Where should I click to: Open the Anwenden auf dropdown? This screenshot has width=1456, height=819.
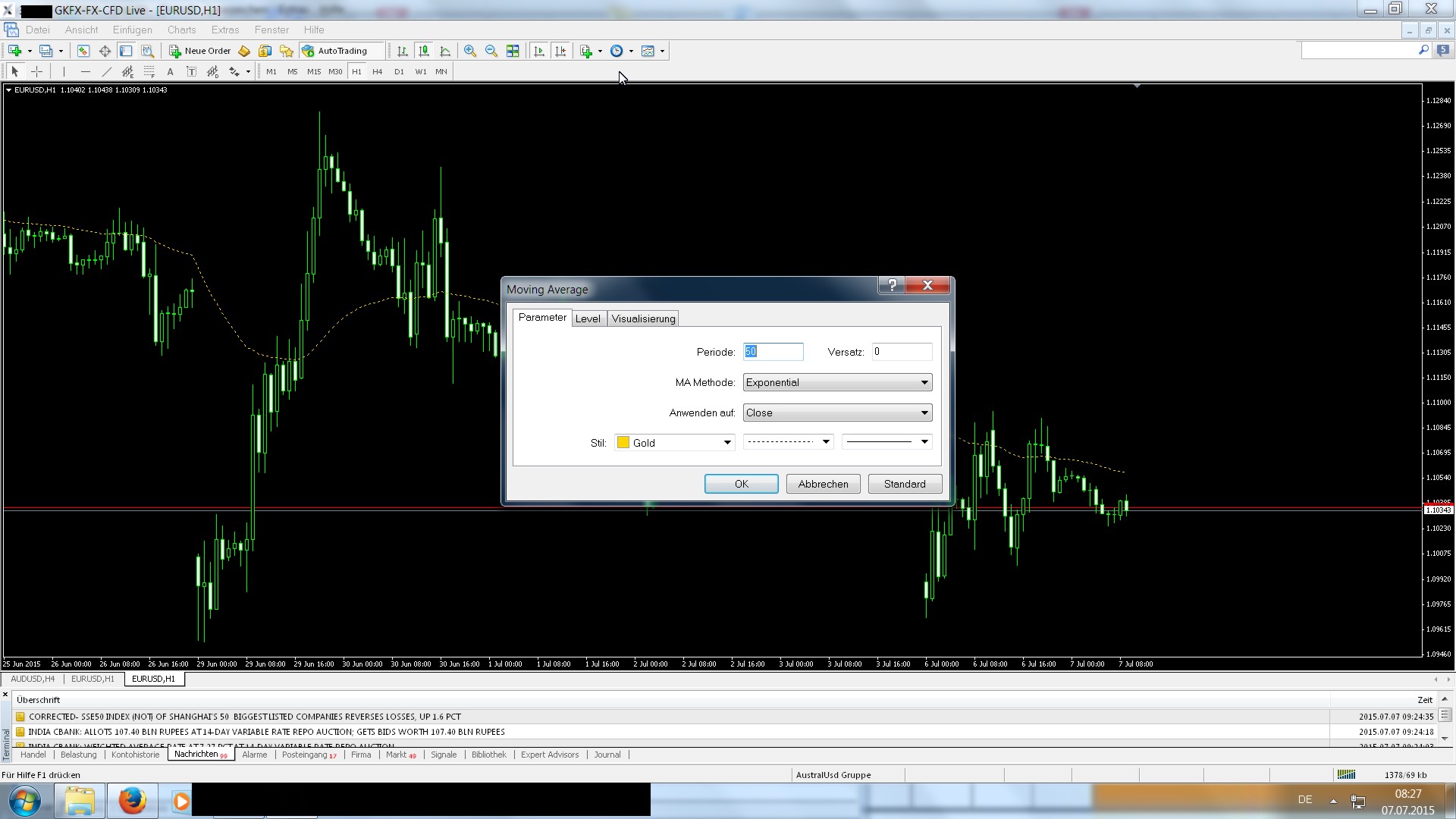pos(837,413)
